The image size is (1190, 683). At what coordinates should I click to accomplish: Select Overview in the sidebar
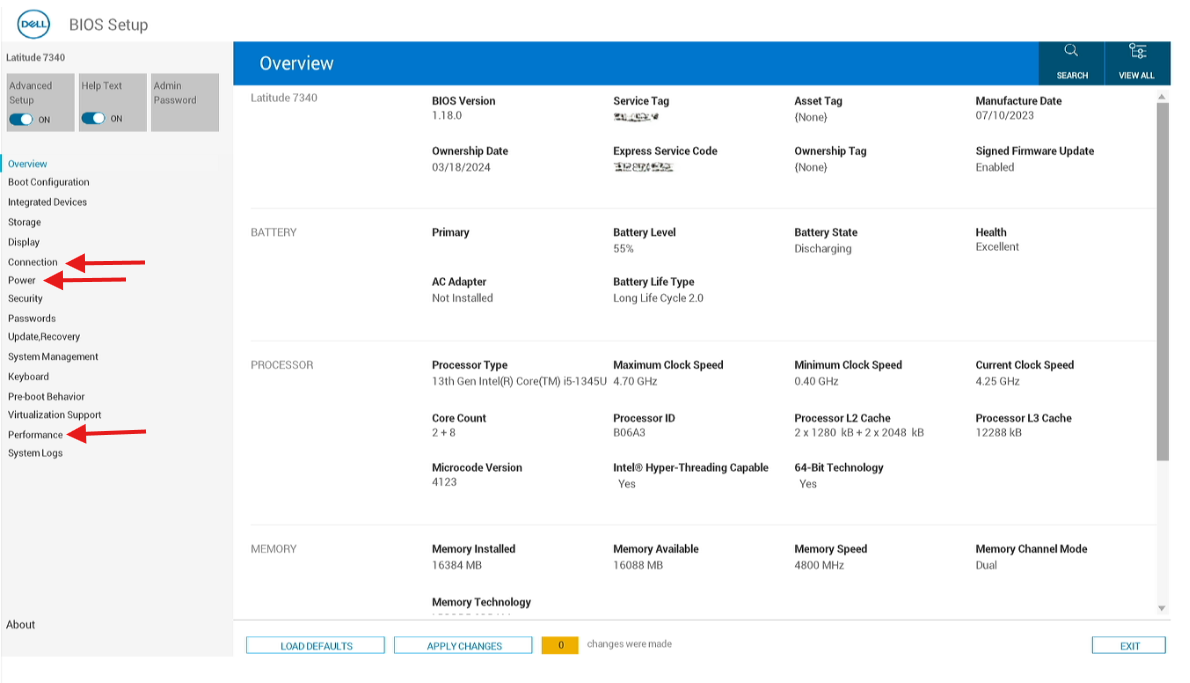click(27, 164)
